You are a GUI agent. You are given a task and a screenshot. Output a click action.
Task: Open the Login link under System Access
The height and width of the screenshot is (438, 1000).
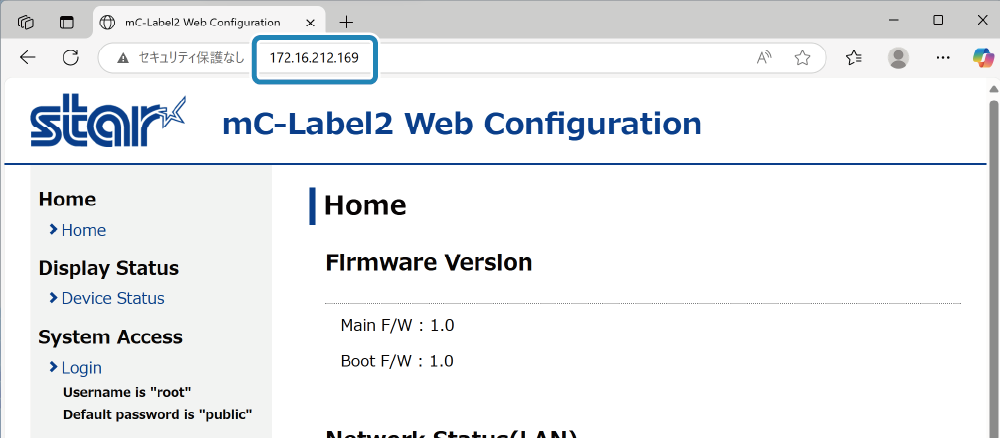click(x=82, y=368)
